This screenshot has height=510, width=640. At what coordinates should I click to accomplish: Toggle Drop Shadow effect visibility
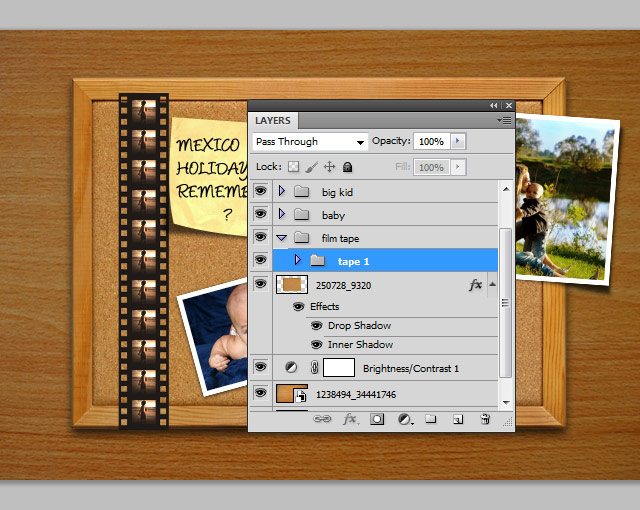pyautogui.click(x=316, y=326)
